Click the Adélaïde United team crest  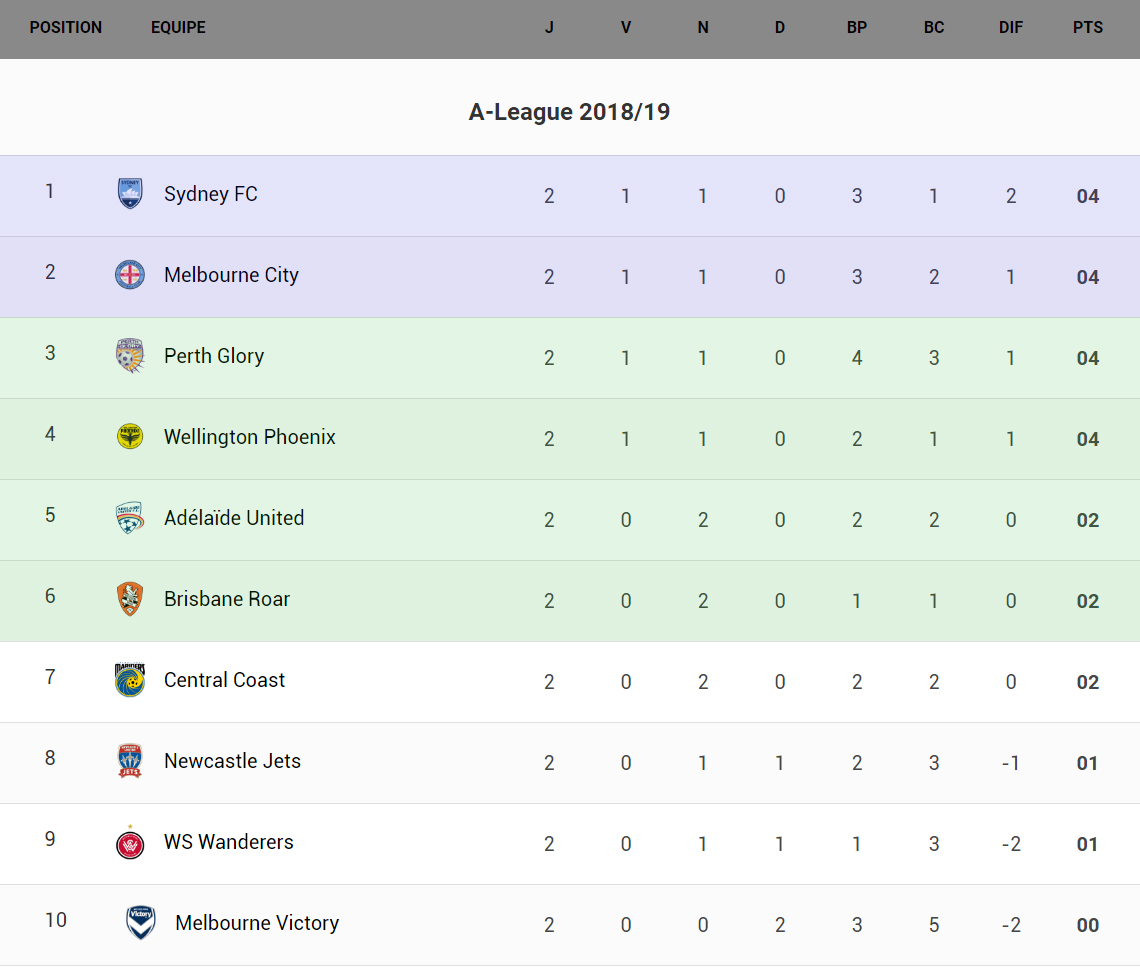click(x=130, y=518)
